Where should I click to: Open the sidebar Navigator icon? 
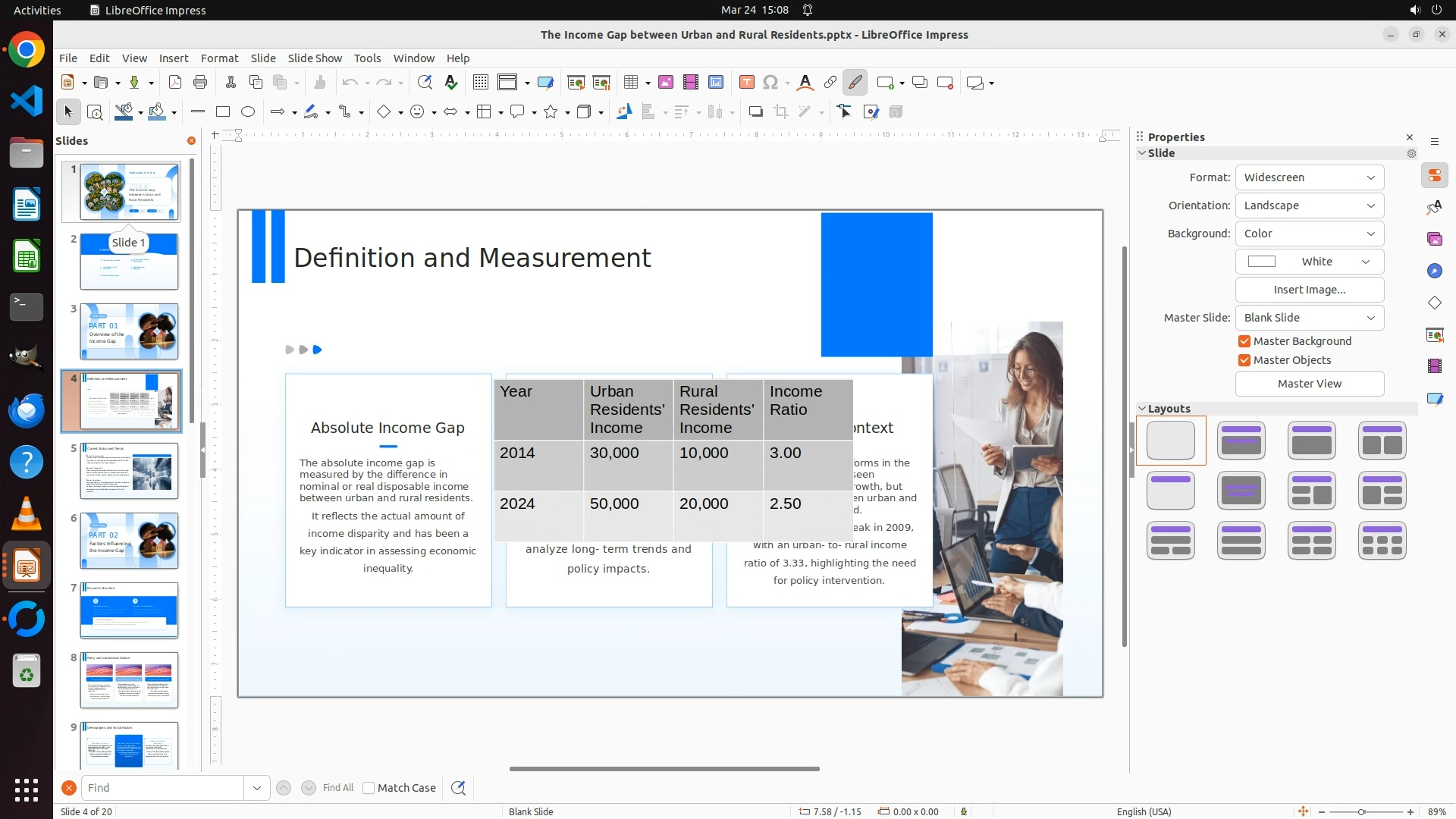click(1434, 271)
